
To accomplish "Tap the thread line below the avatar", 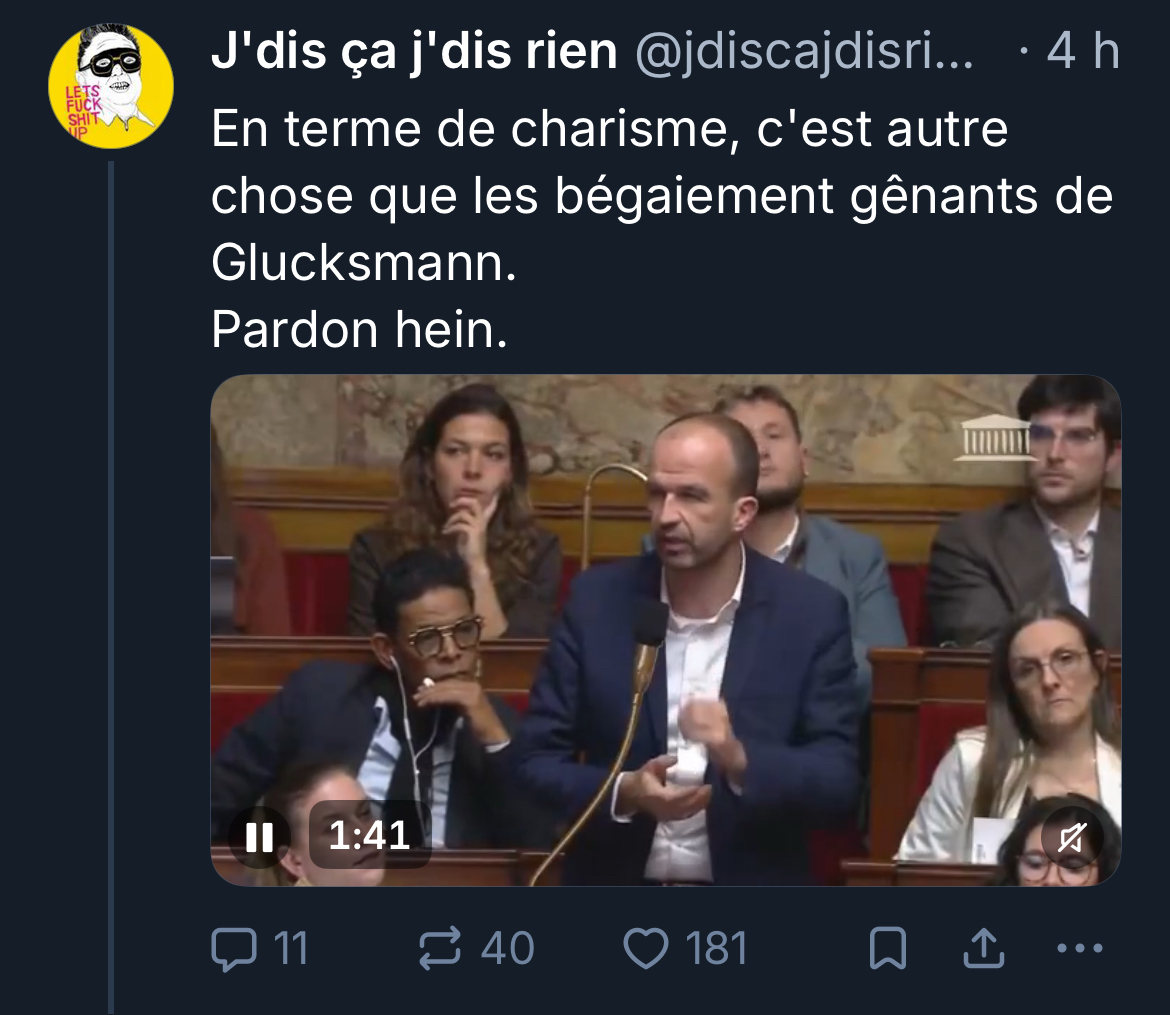I will pyautogui.click(x=111, y=587).
